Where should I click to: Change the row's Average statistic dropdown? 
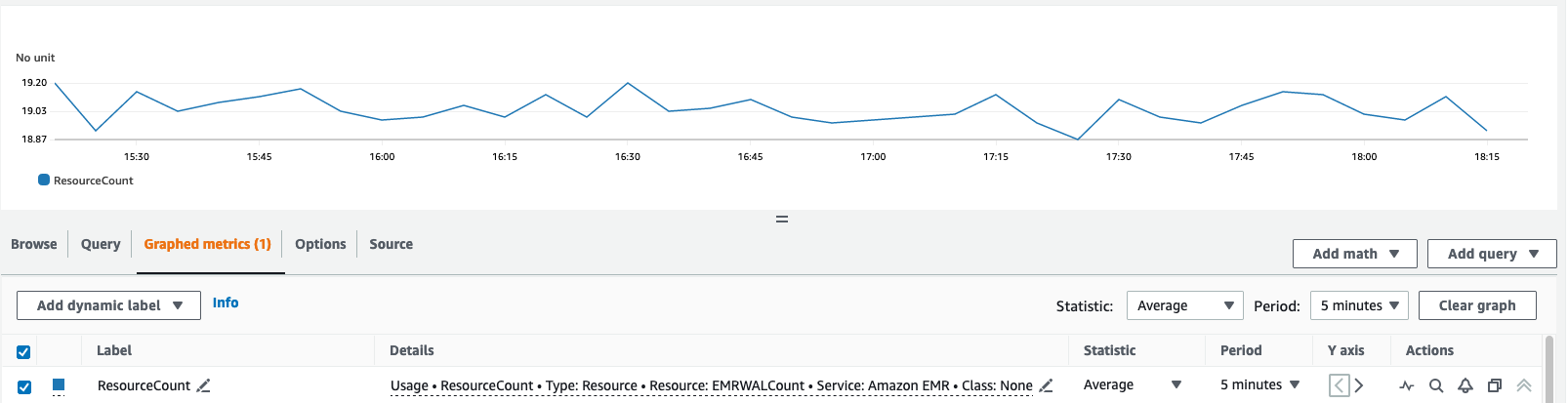pyautogui.click(x=1133, y=385)
